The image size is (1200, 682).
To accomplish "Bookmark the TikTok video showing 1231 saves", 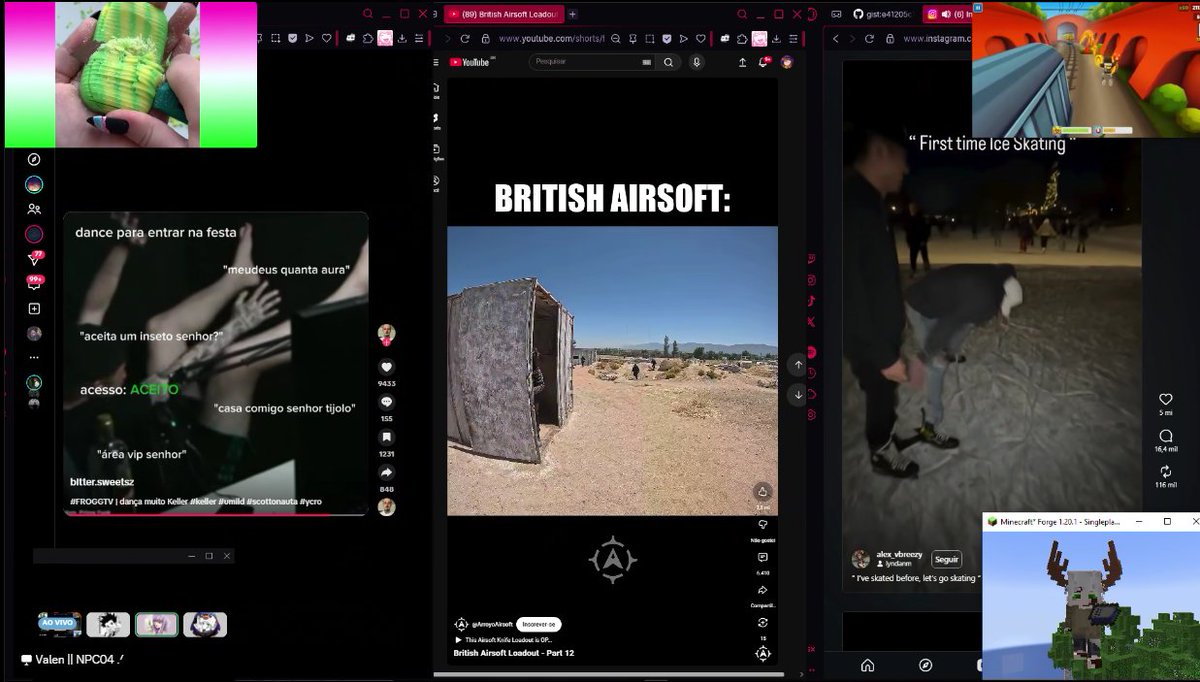I will click(387, 437).
